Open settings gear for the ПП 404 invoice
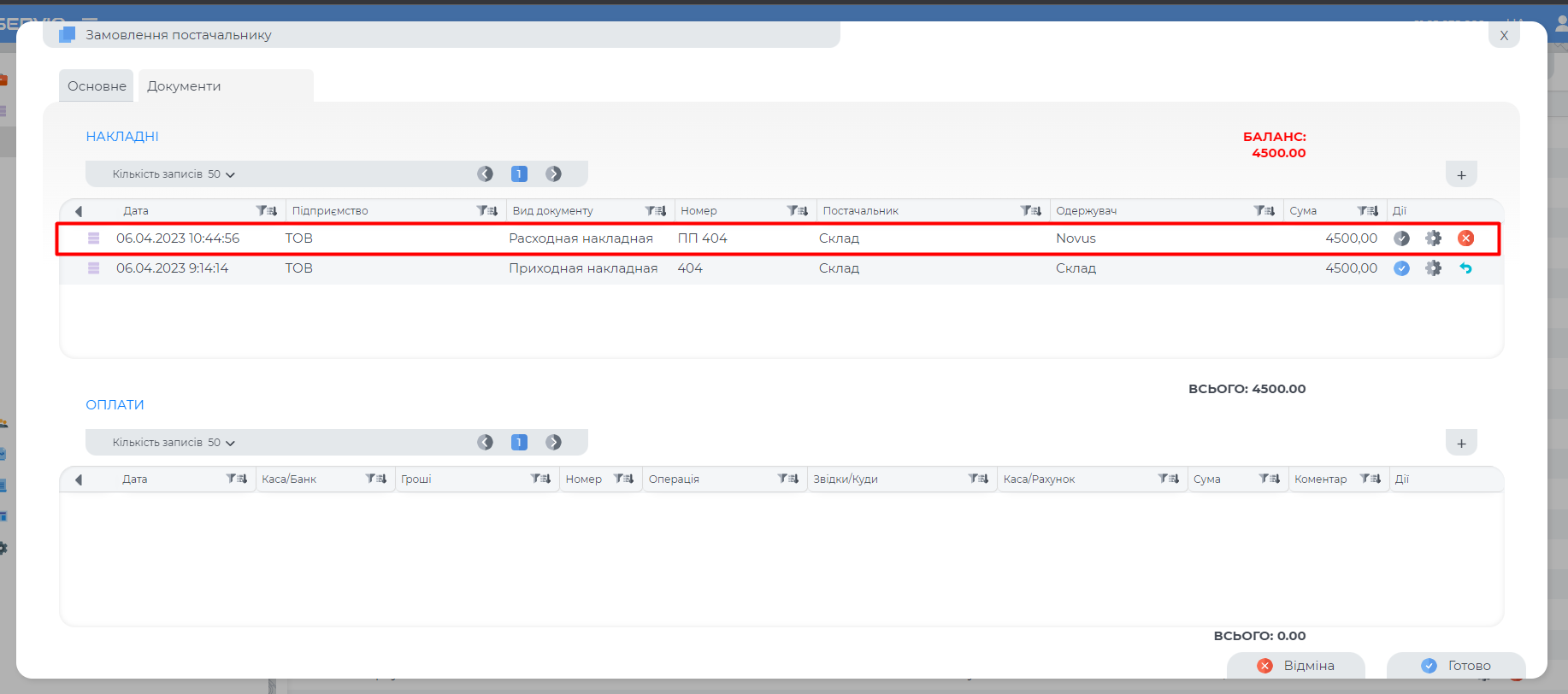Viewport: 1568px width, 694px height. click(1433, 238)
